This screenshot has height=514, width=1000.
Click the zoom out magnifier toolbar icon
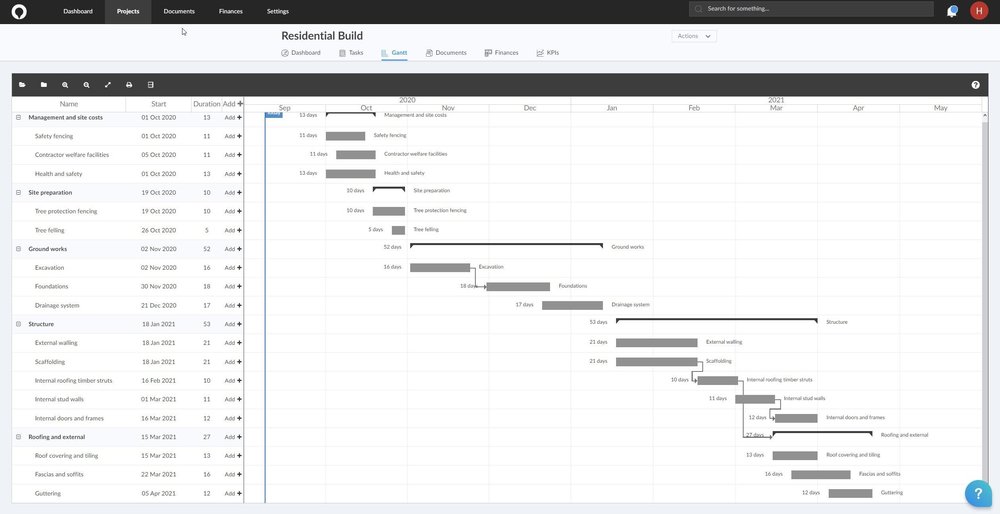(x=86, y=85)
